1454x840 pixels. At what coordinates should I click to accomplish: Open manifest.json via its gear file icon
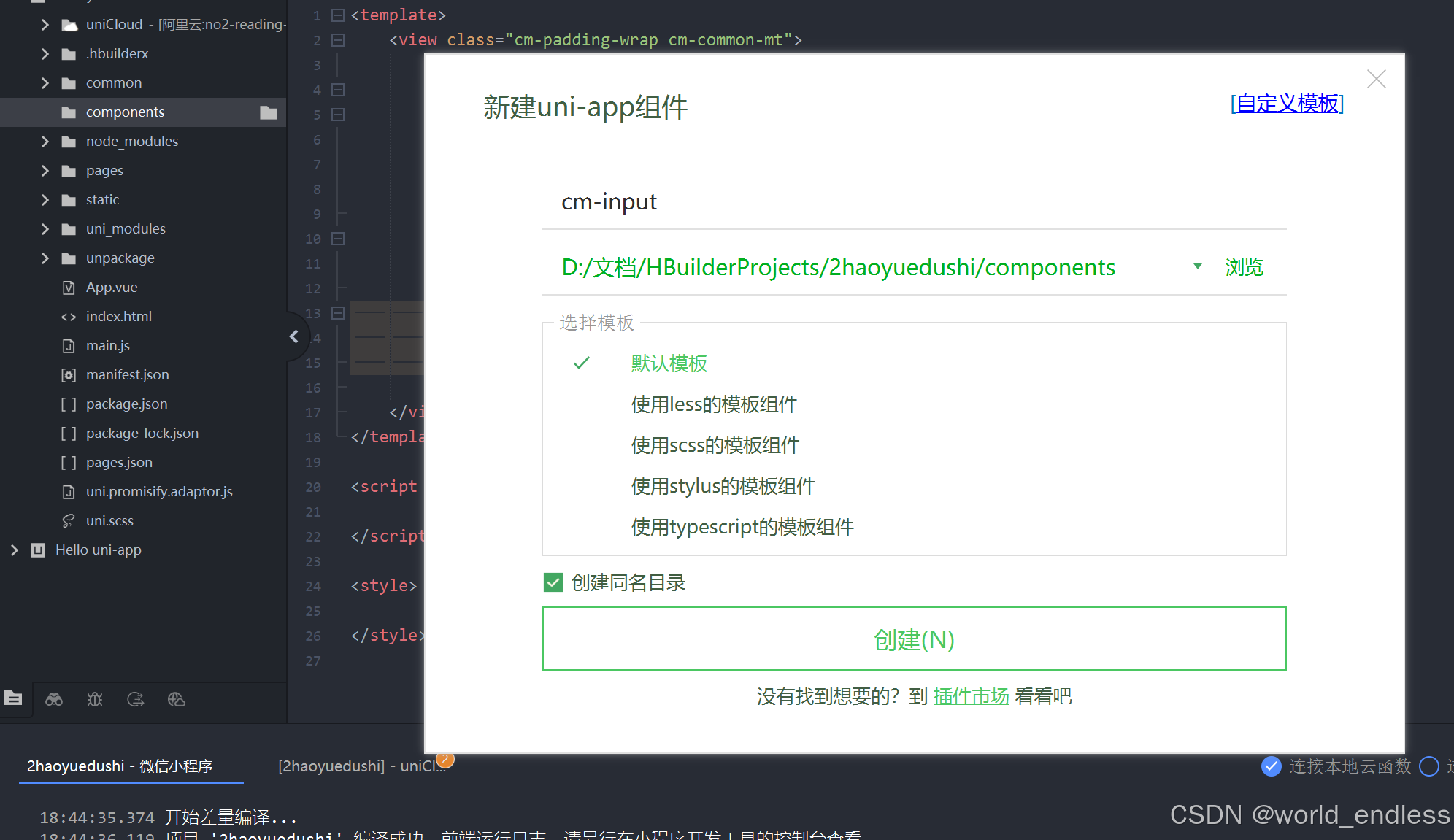68,374
